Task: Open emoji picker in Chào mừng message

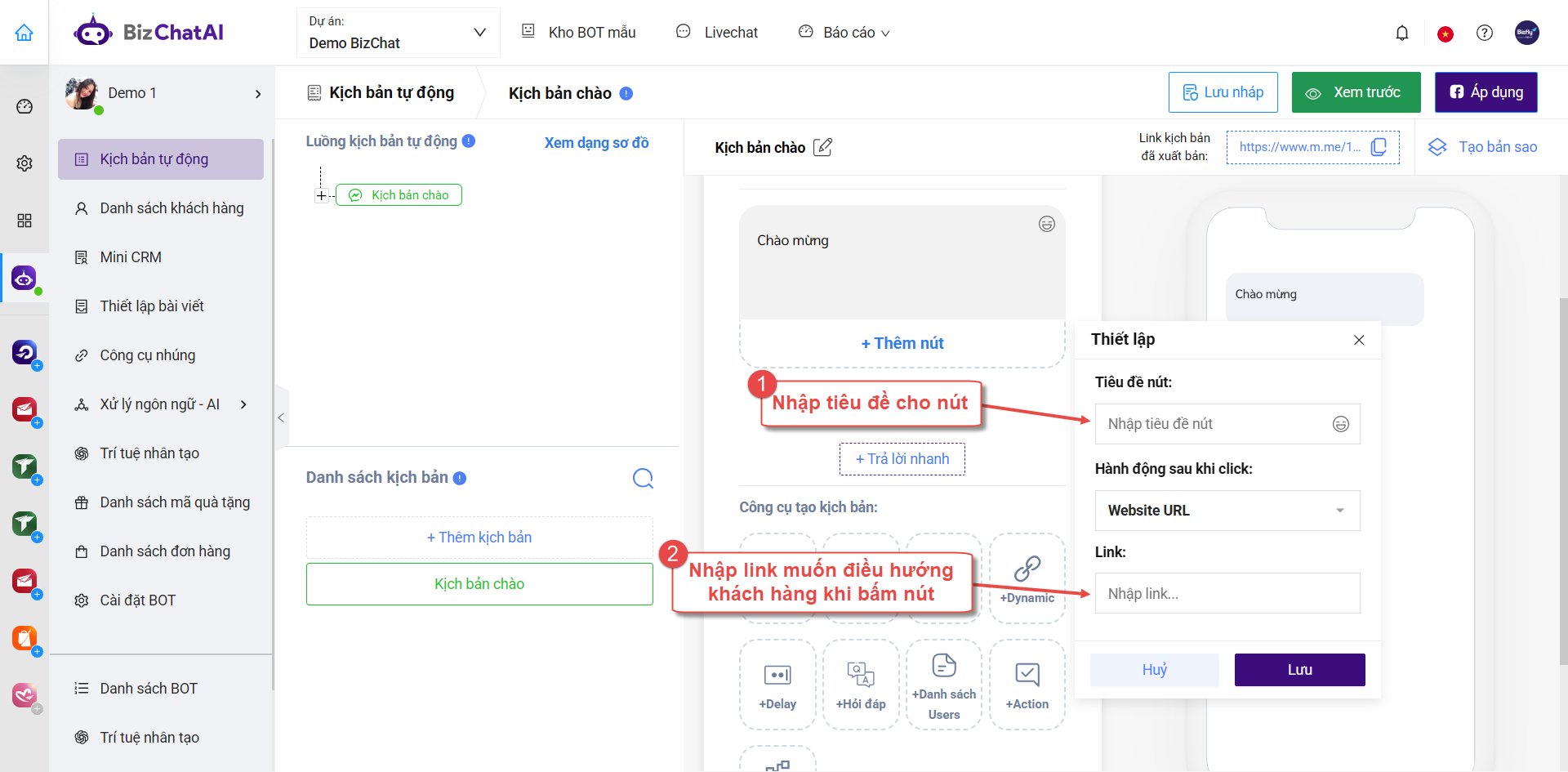Action: click(x=1047, y=224)
